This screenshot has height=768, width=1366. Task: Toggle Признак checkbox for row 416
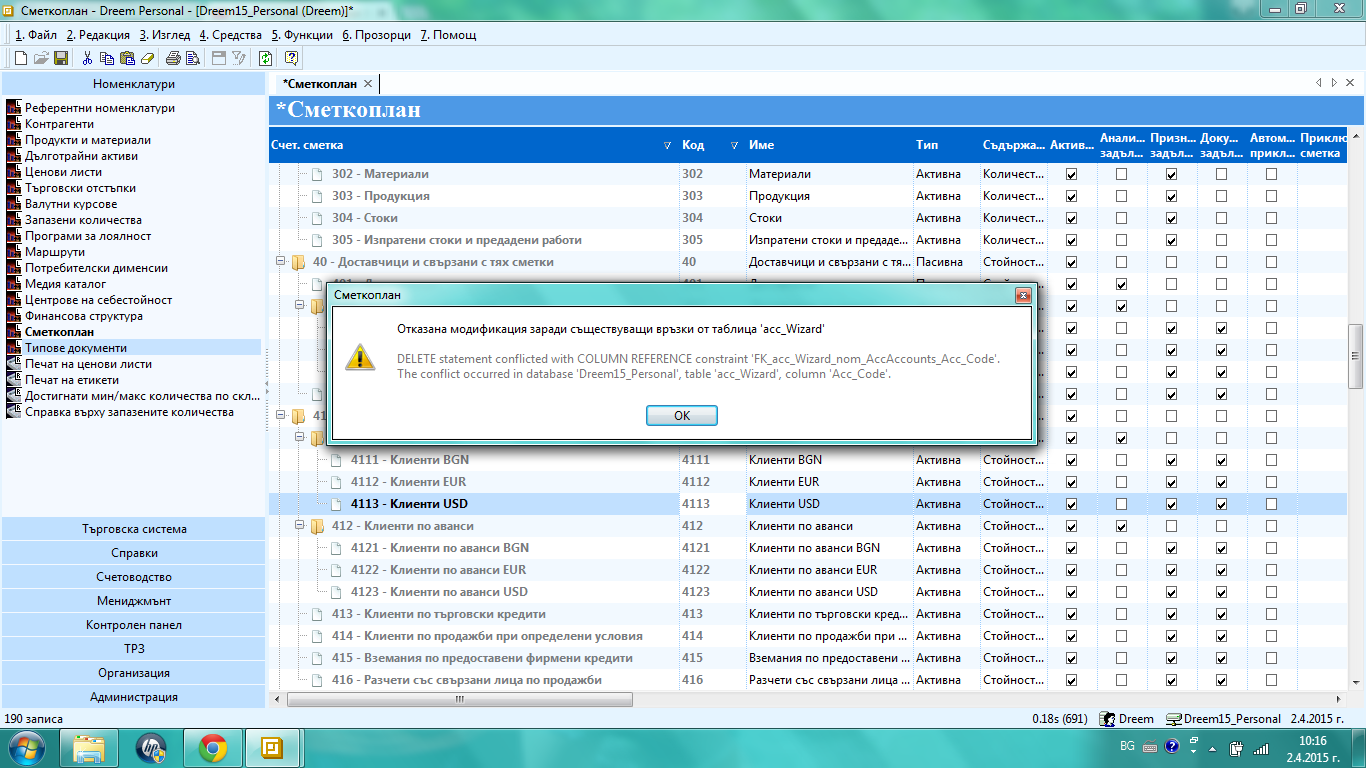click(1172, 680)
